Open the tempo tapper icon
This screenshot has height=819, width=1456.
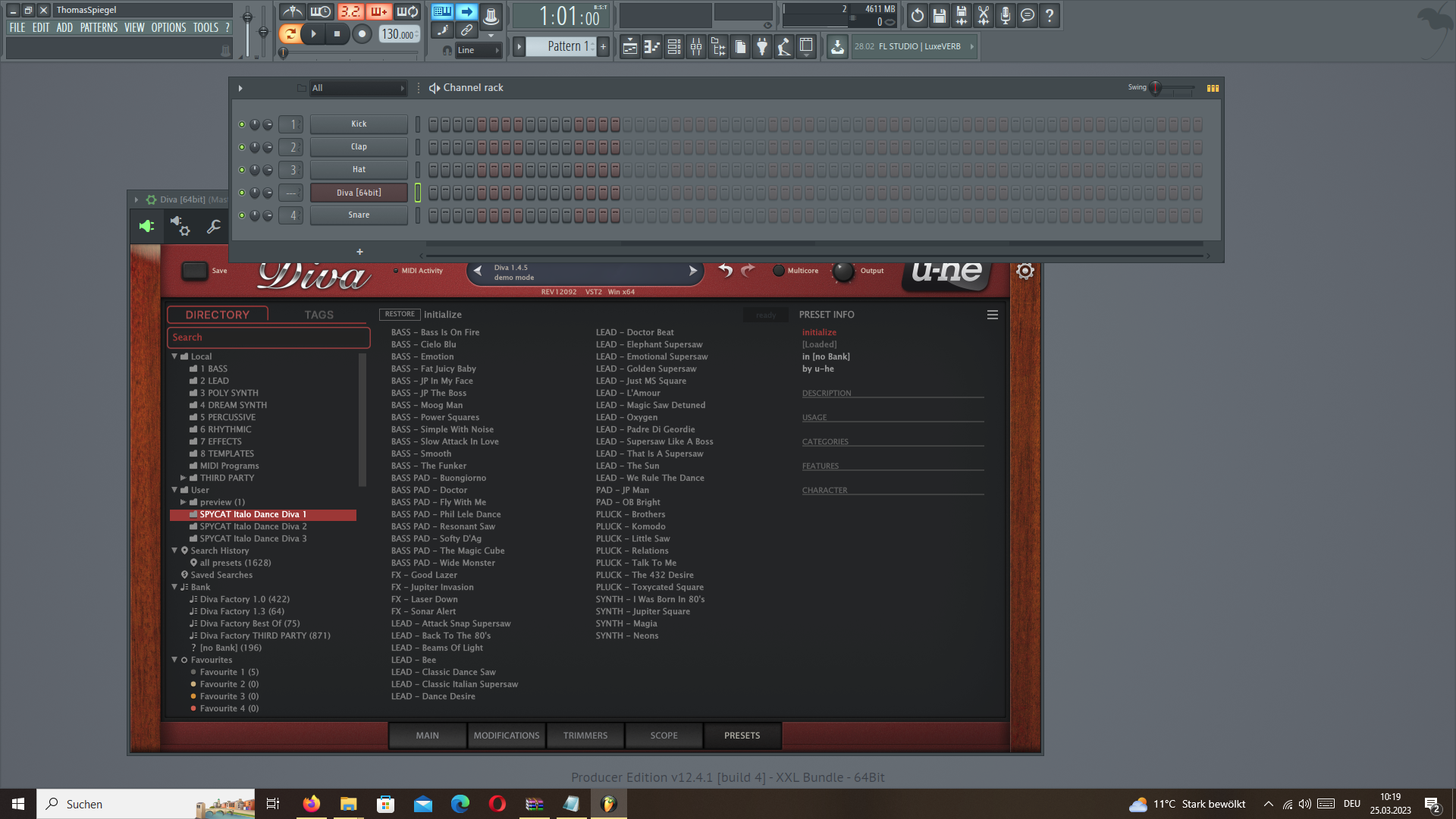[784, 47]
